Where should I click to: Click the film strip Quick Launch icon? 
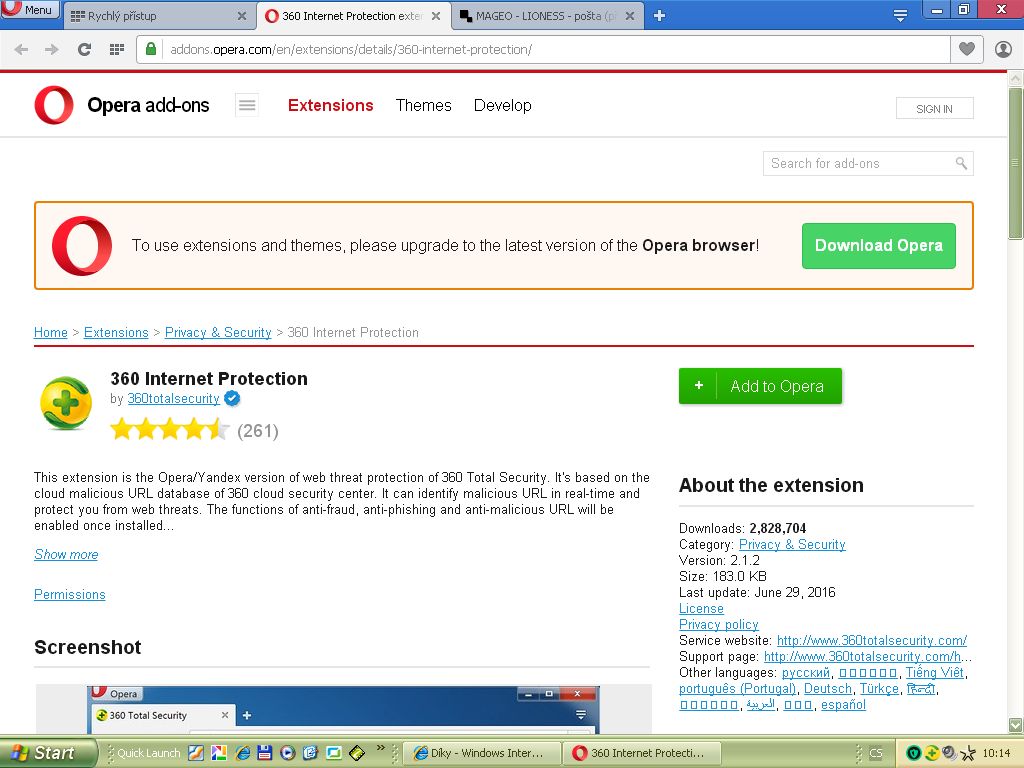pyautogui.click(x=357, y=753)
